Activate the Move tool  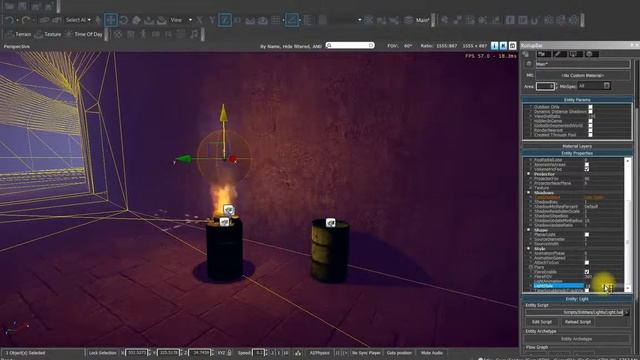(x=111, y=20)
